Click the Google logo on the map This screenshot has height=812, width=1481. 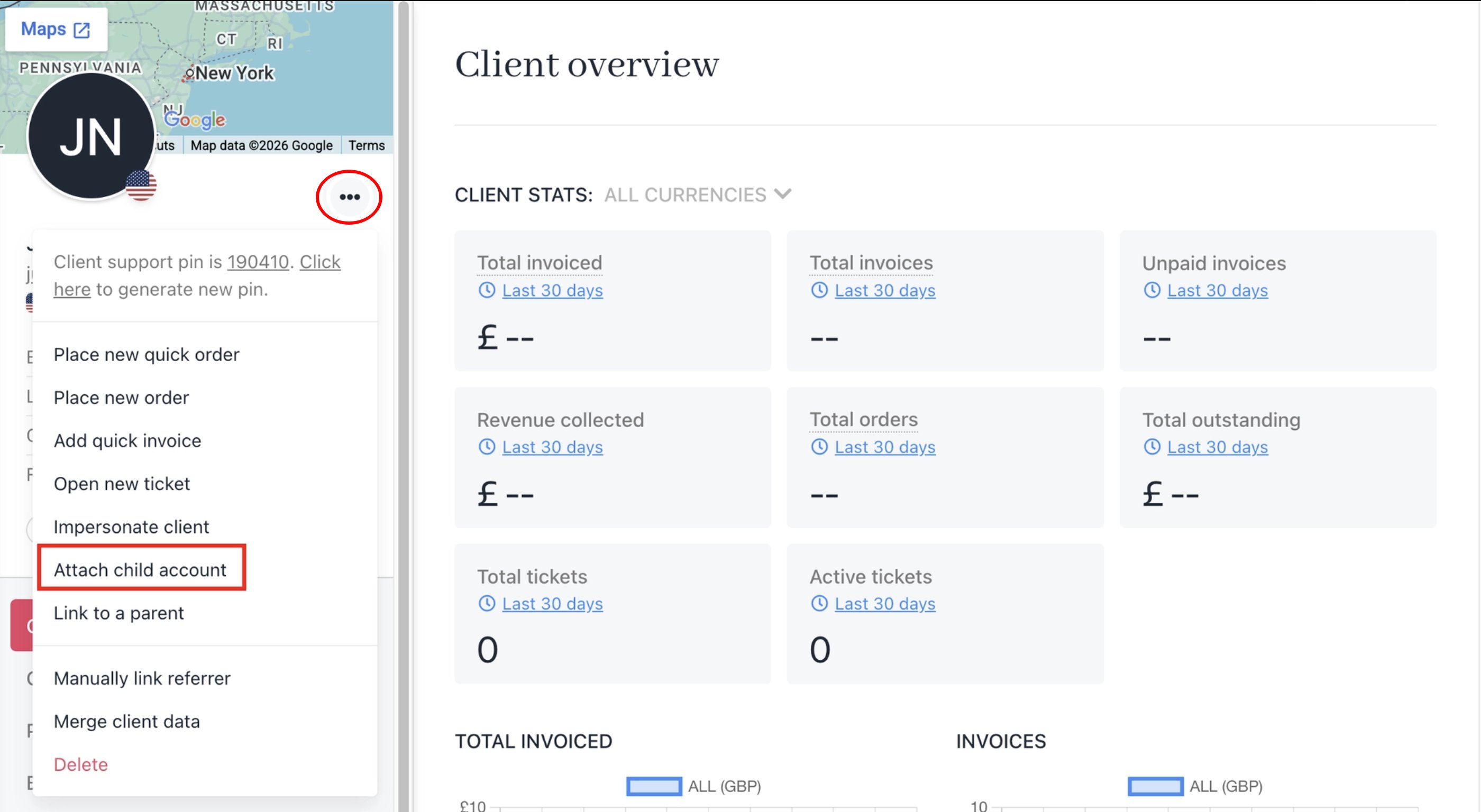click(x=194, y=119)
